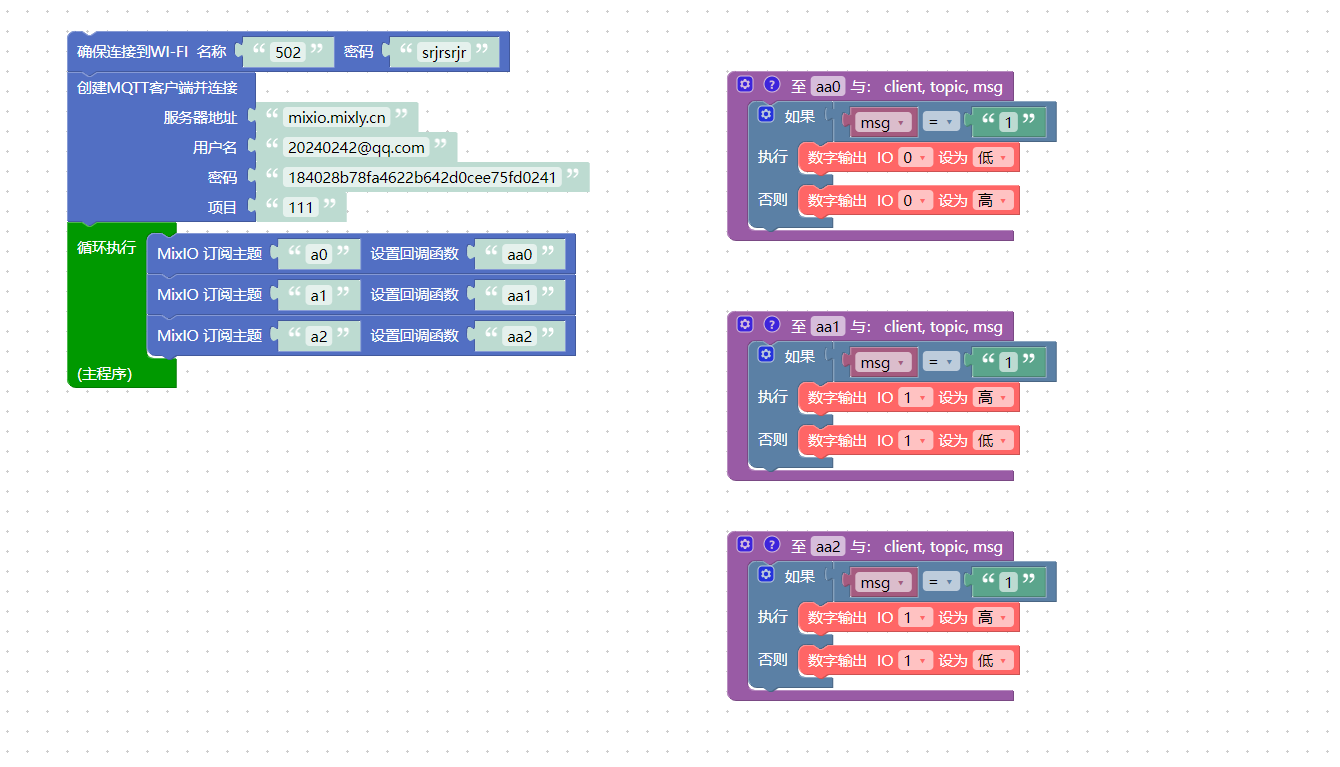1340x767 pixels.
Task: Open gear icon on aa2 if block
Action: point(766,575)
